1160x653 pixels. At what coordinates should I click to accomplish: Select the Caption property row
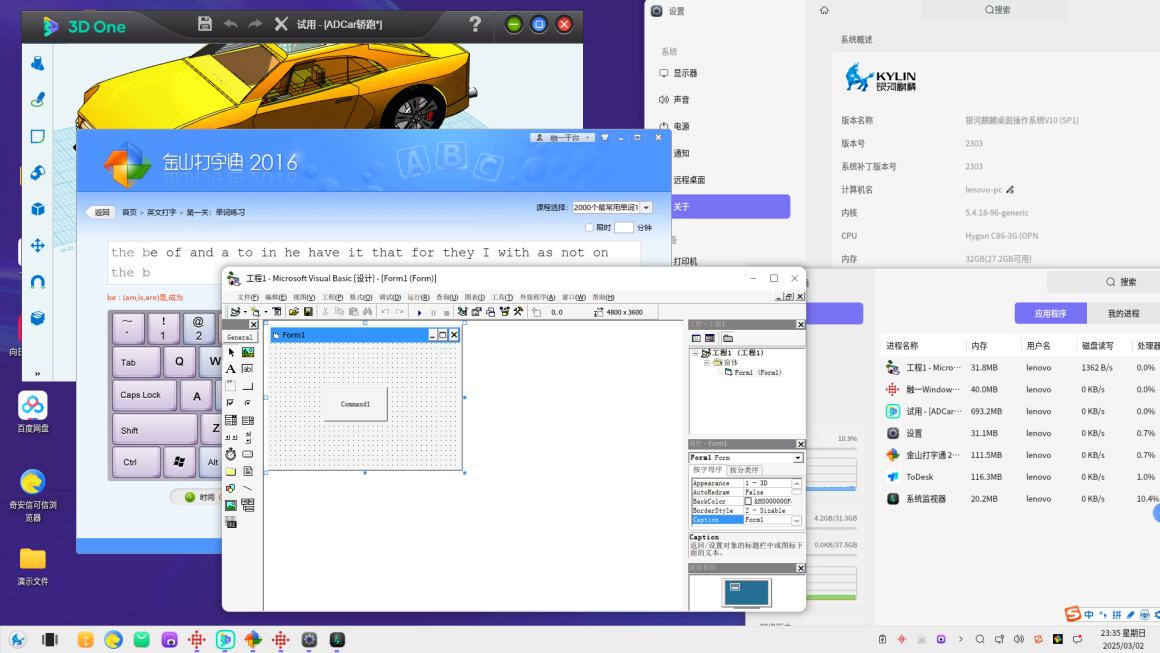[742, 520]
